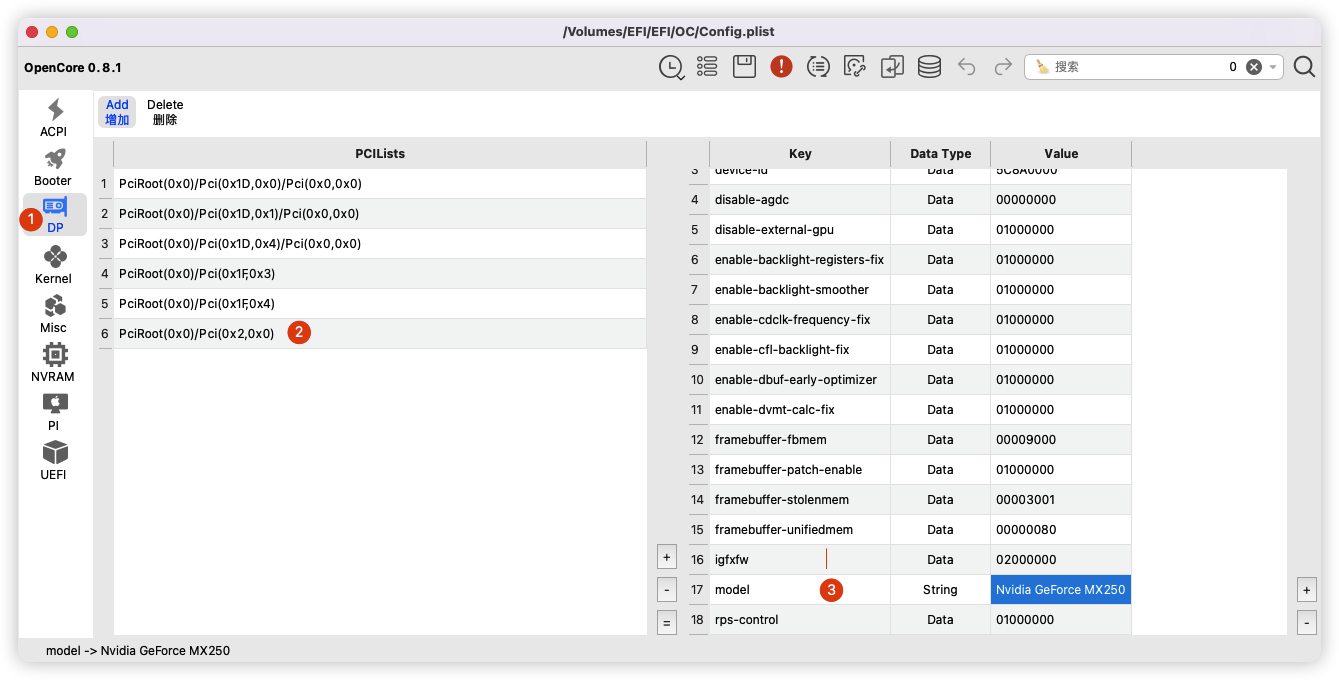Select the Delete 删除 tab
Viewport: 1339px width, 680px height.
click(x=164, y=110)
